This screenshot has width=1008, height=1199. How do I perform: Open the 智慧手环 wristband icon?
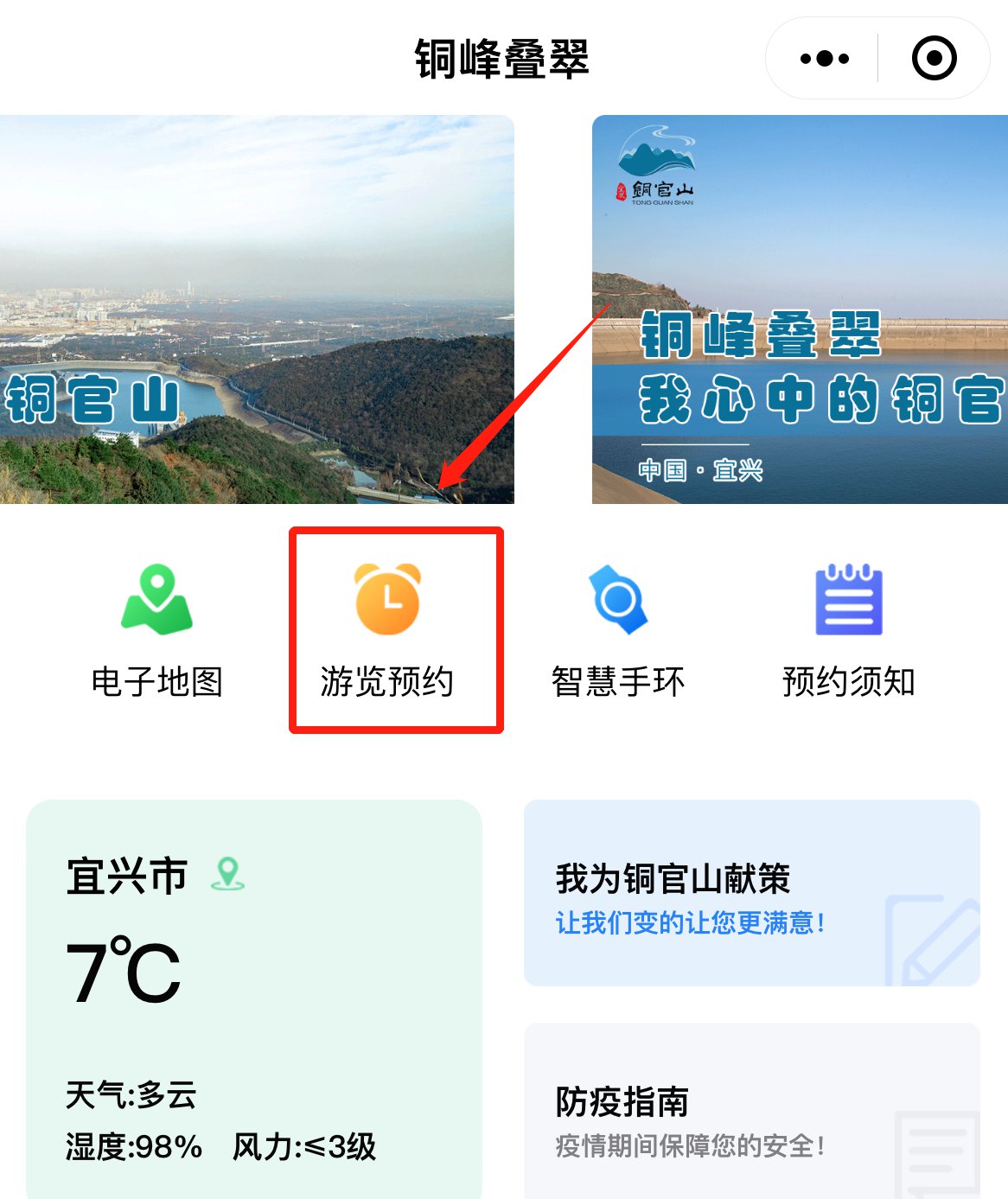[618, 599]
